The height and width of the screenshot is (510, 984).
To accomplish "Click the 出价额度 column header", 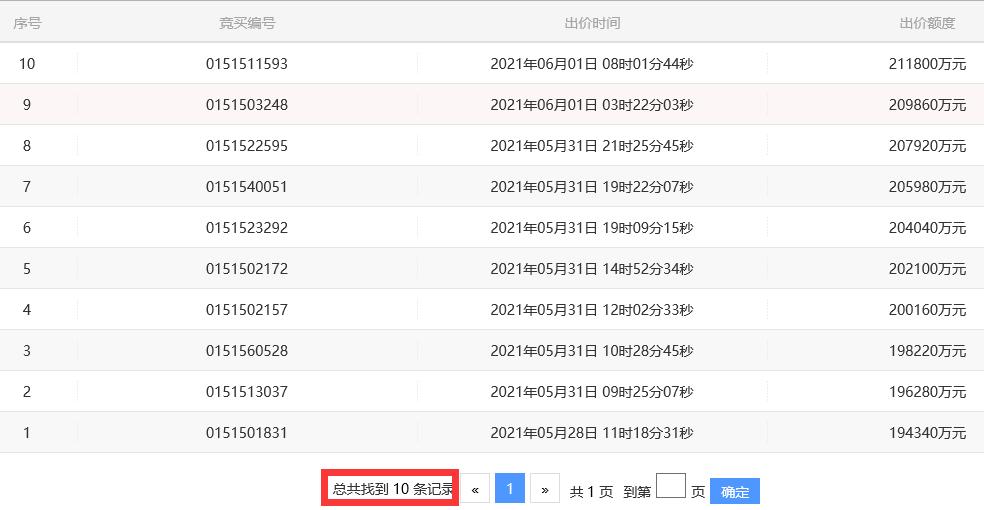I will point(927,23).
